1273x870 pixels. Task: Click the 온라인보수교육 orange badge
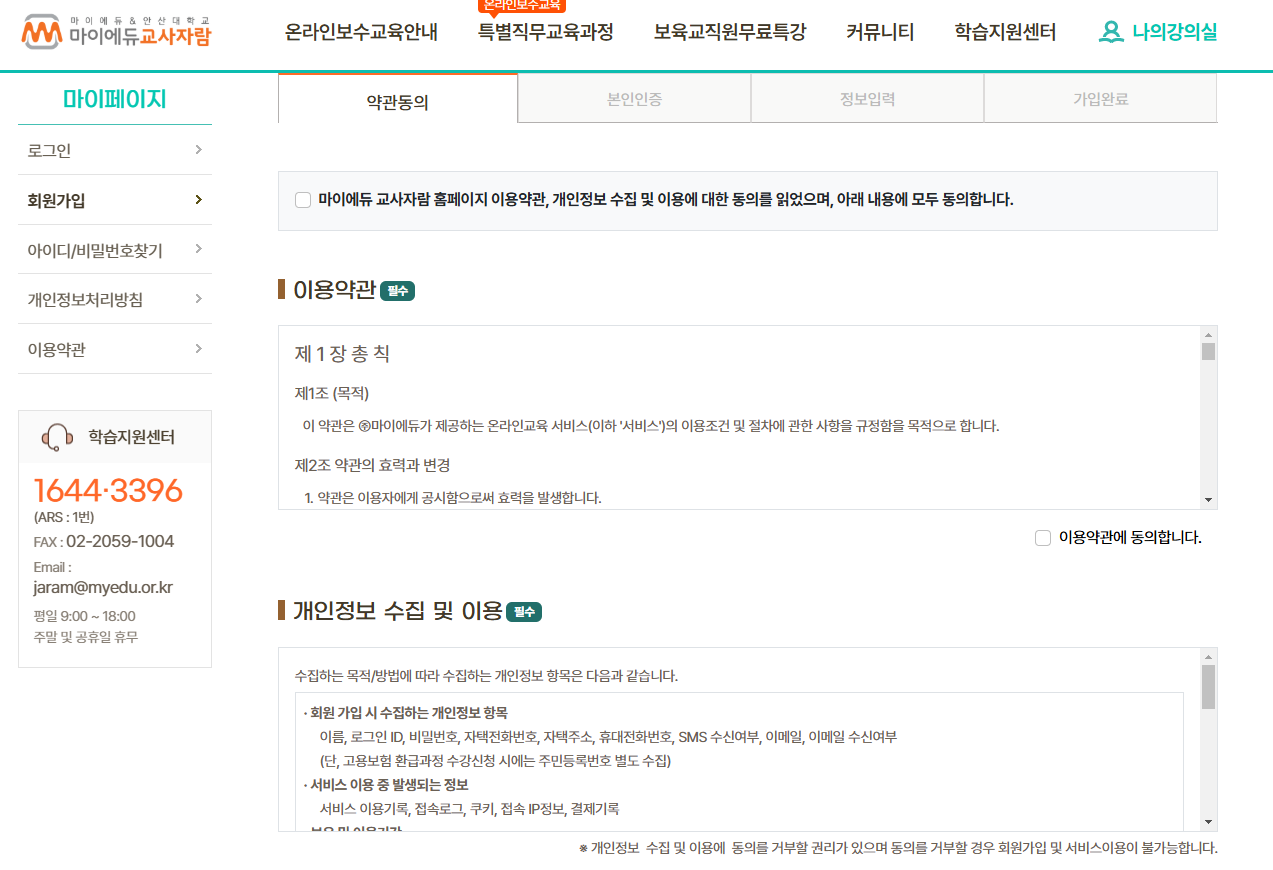click(x=522, y=5)
